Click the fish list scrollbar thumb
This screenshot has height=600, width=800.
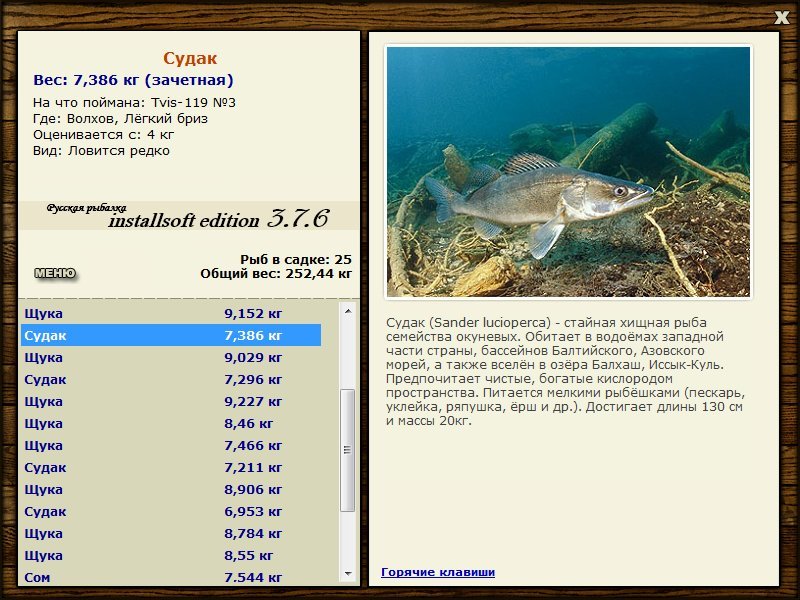pyautogui.click(x=348, y=449)
